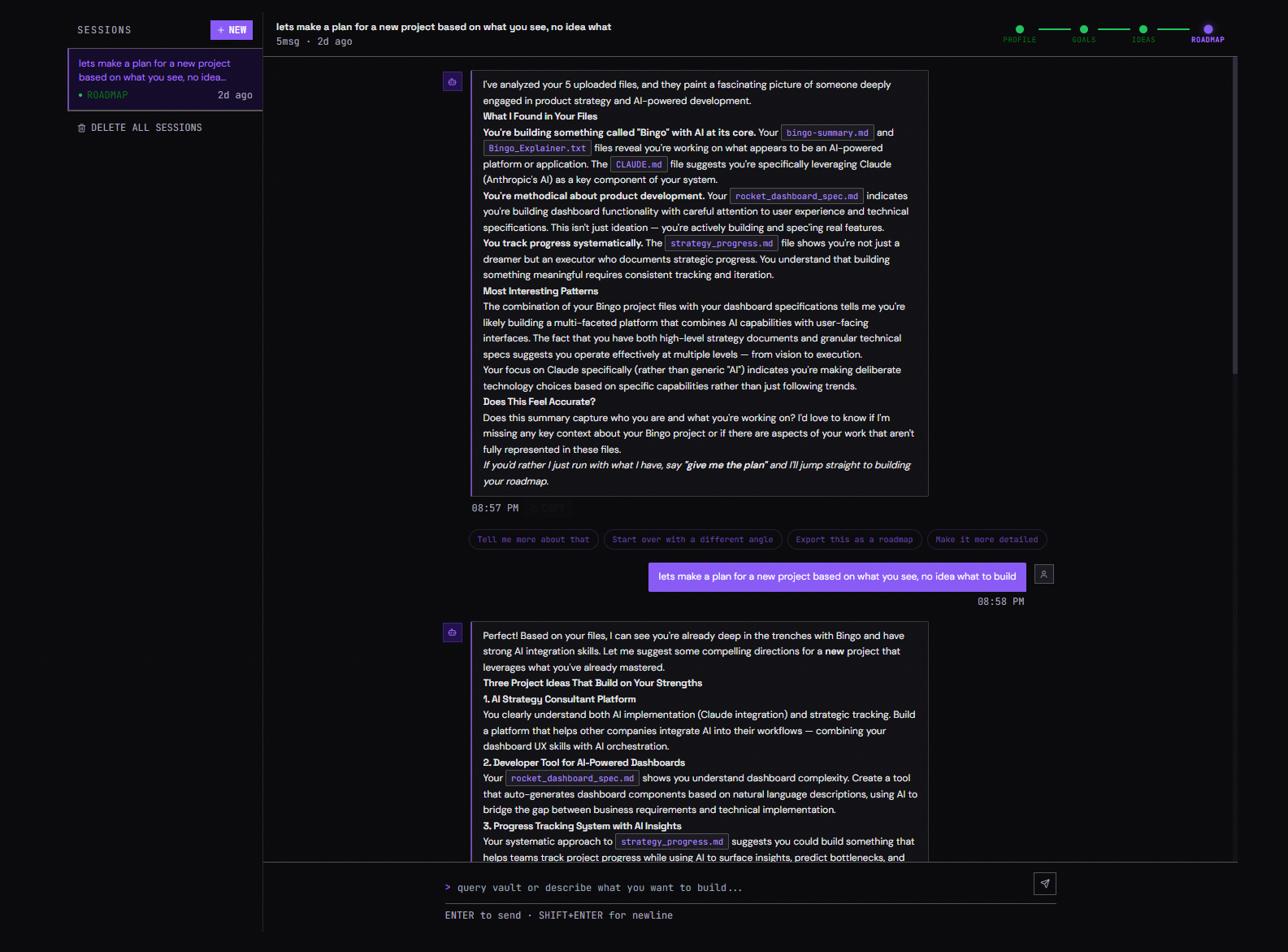Click the '08:57 PM' timestamp
This screenshot has height=952, width=1288.
495,508
